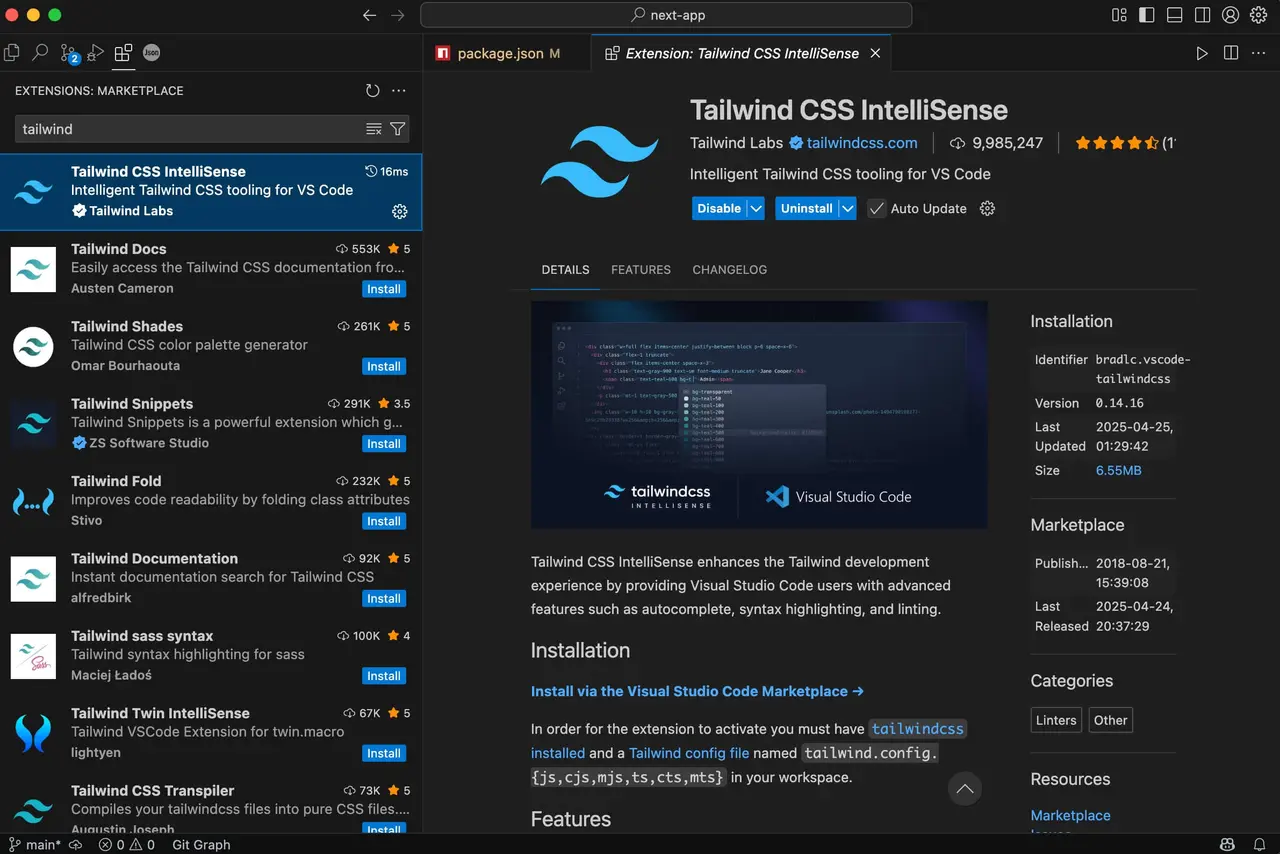Screen dimensions: 1280x854
Task: Install the Tailwind Snippets extension
Action: tap(383, 444)
